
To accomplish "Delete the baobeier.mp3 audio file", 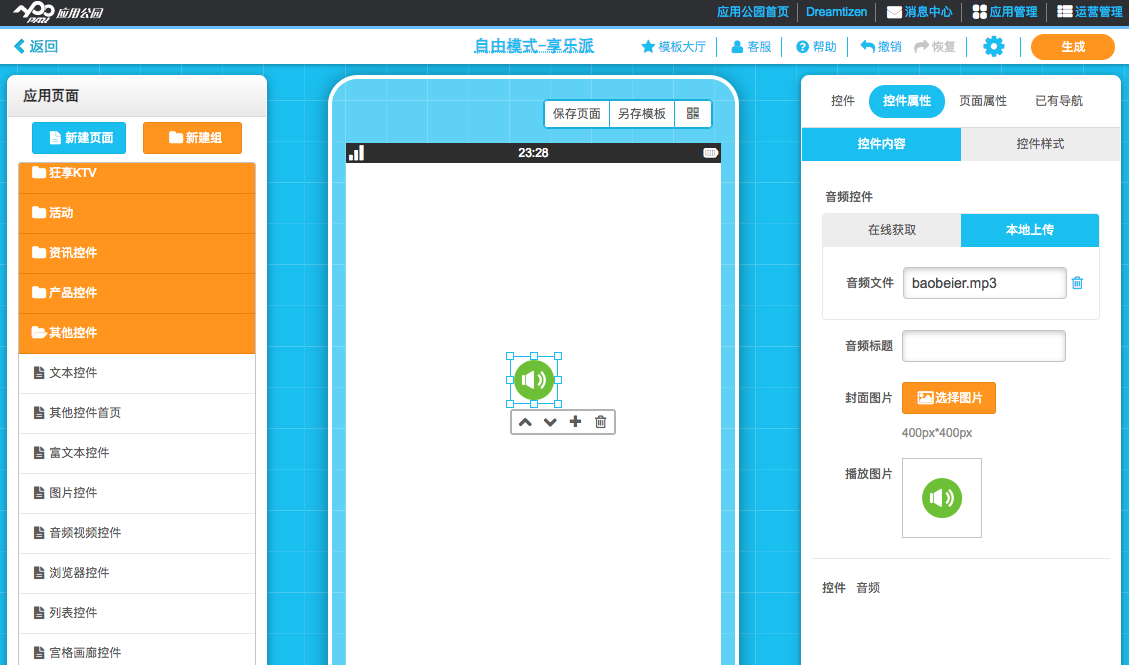I will [x=1077, y=283].
